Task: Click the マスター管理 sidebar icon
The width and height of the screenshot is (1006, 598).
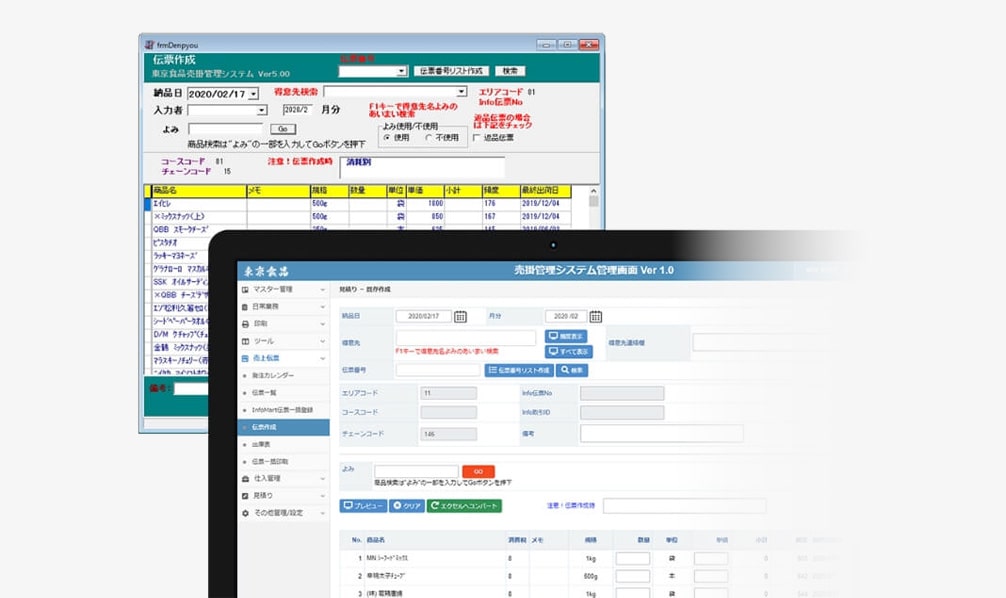Action: click(246, 290)
